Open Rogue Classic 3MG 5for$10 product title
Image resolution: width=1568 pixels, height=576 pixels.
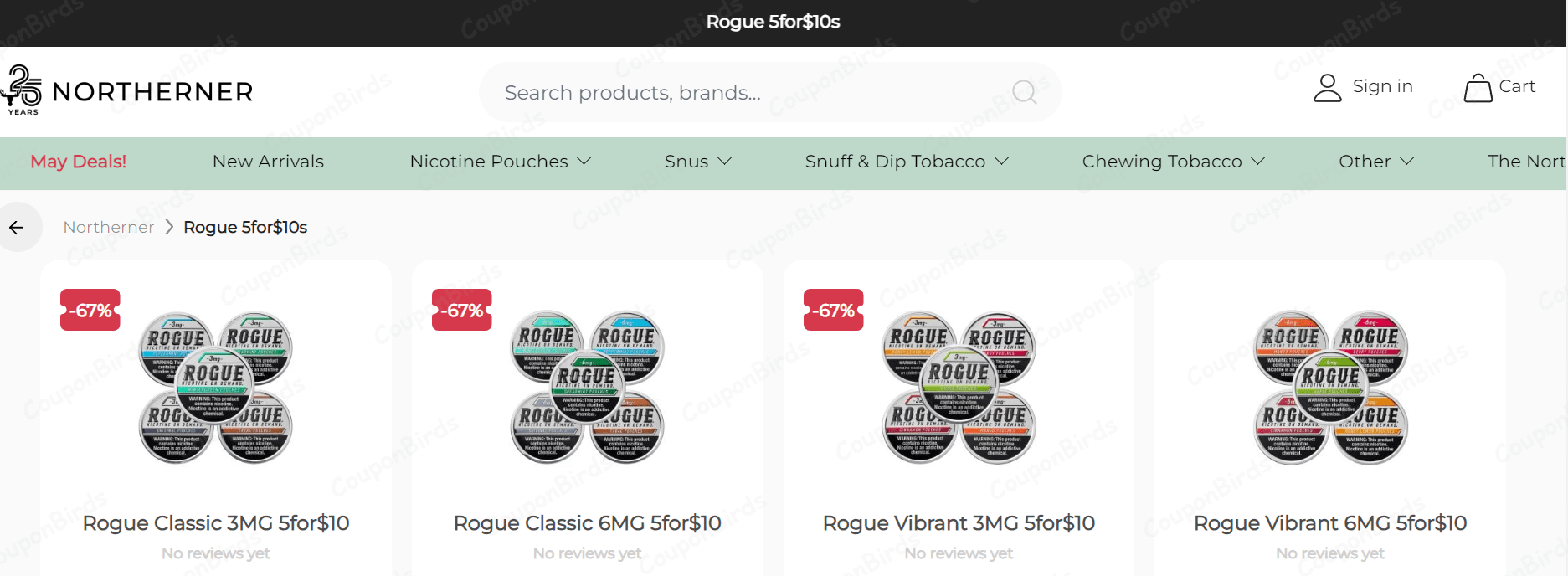[x=216, y=523]
